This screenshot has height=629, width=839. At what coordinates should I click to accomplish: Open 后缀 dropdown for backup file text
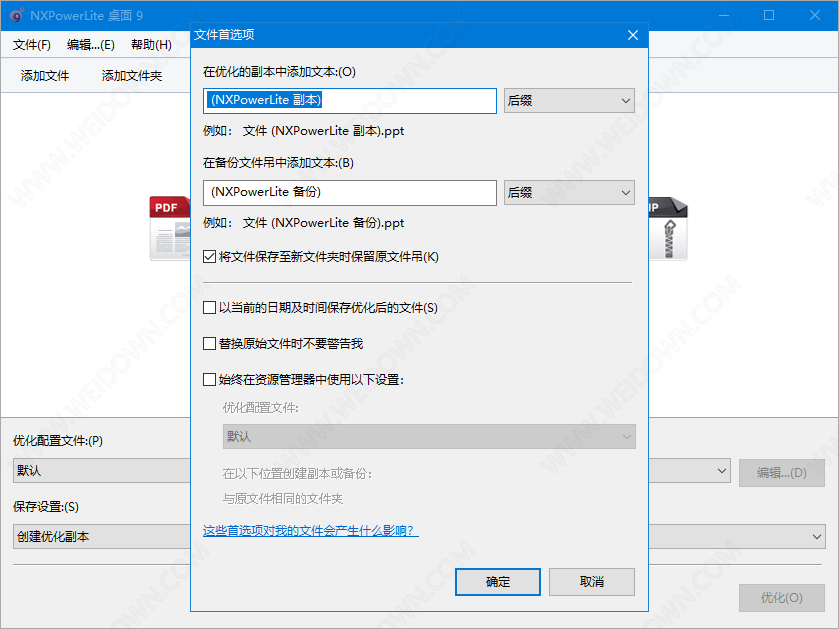click(x=569, y=193)
